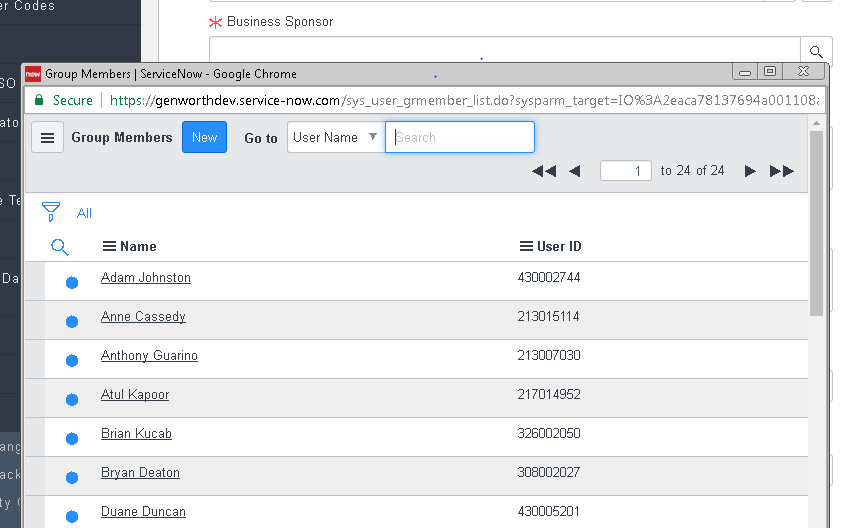Click the scrollbar up arrow in popup
The height and width of the screenshot is (528, 852).
(816, 123)
